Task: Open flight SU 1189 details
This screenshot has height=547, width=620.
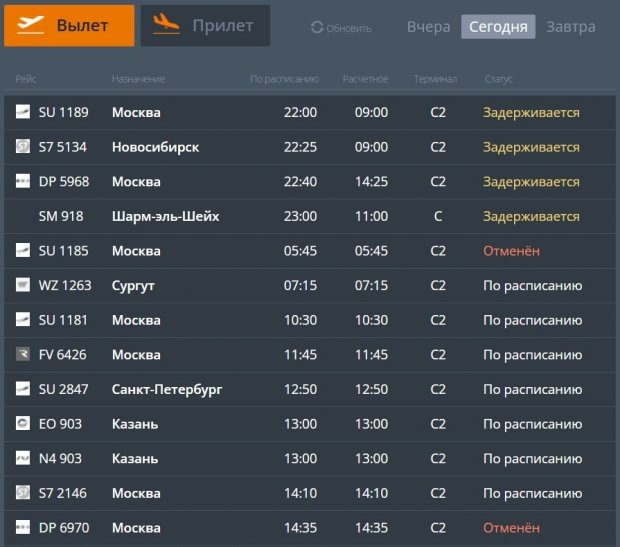Action: coord(310,112)
